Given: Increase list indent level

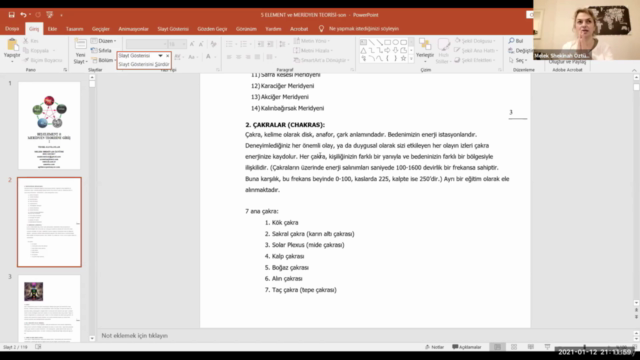Looking at the screenshot, I should tap(270, 44).
